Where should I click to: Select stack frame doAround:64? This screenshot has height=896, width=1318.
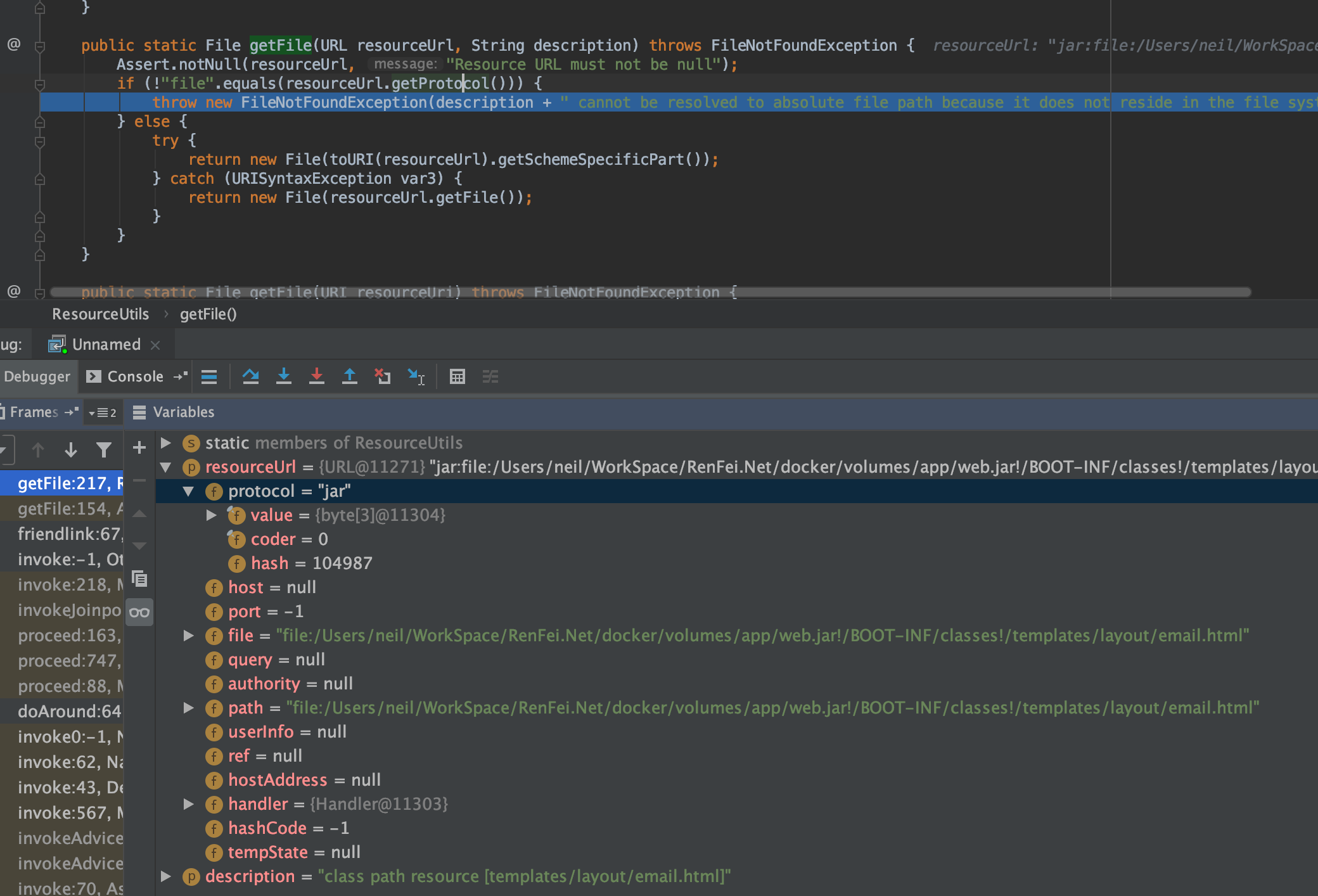61,712
